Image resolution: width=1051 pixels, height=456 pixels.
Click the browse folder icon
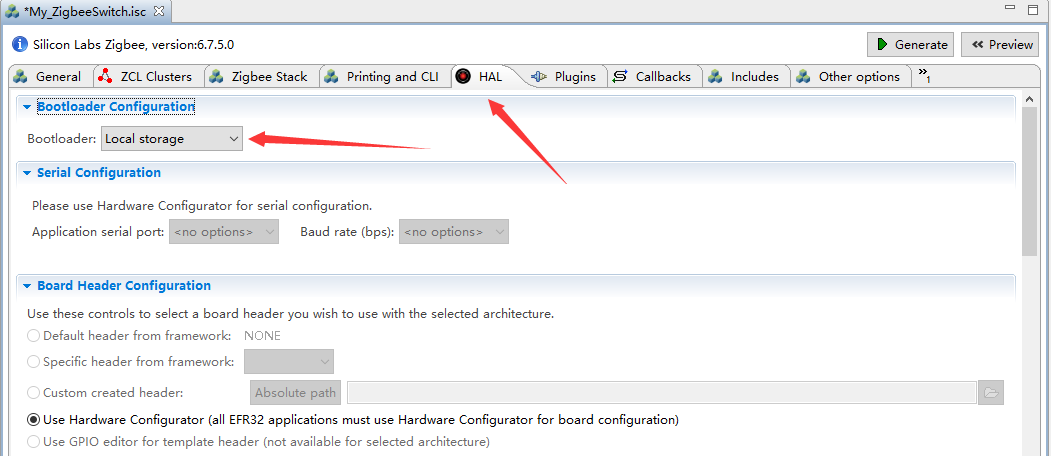991,393
